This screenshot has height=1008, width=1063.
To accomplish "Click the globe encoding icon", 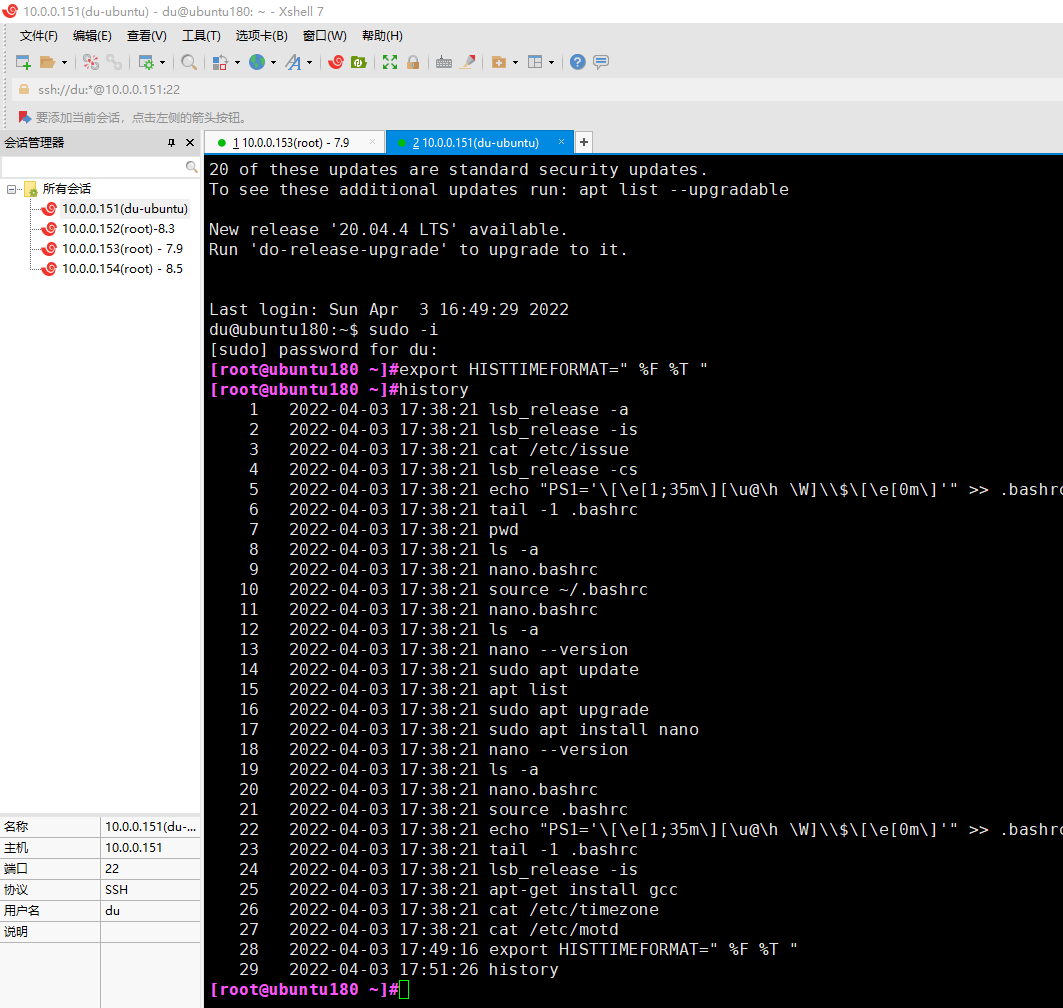I will (x=257, y=62).
